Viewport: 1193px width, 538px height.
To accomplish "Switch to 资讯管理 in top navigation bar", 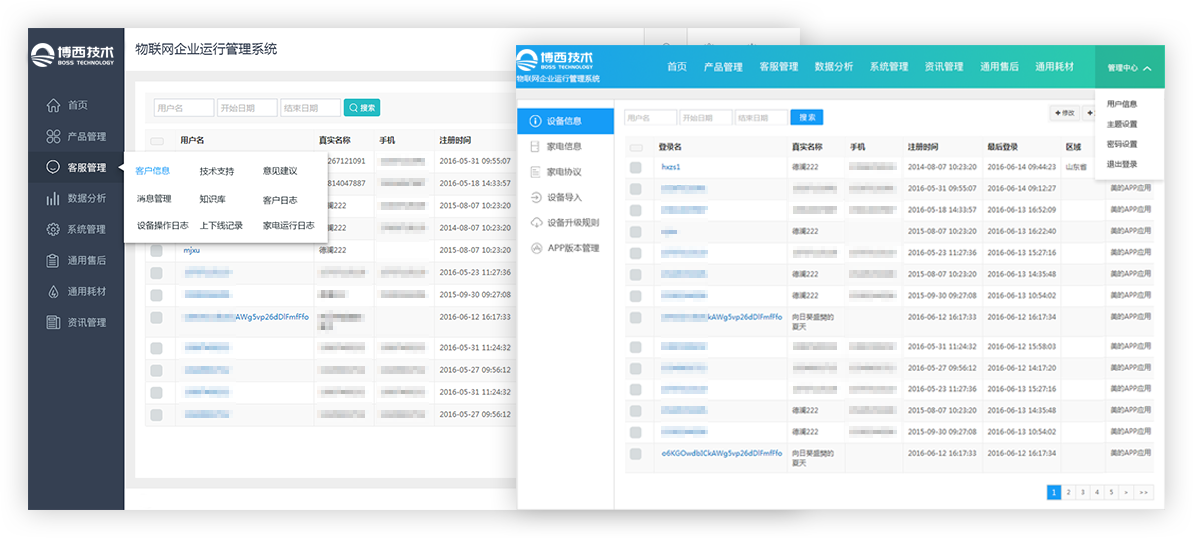I will pyautogui.click(x=943, y=67).
